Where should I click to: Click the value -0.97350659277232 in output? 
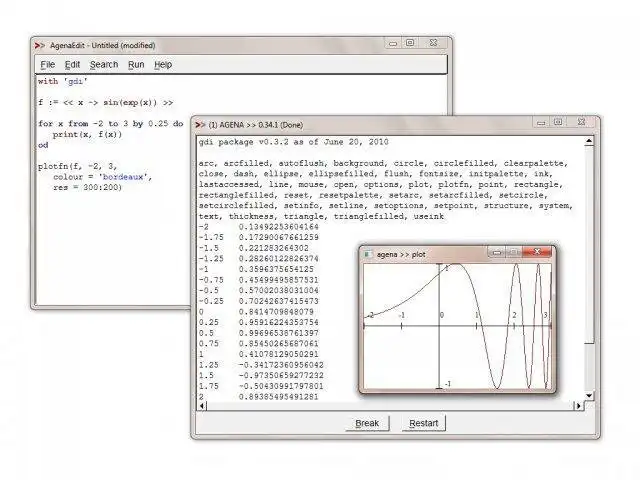[x=281, y=376]
